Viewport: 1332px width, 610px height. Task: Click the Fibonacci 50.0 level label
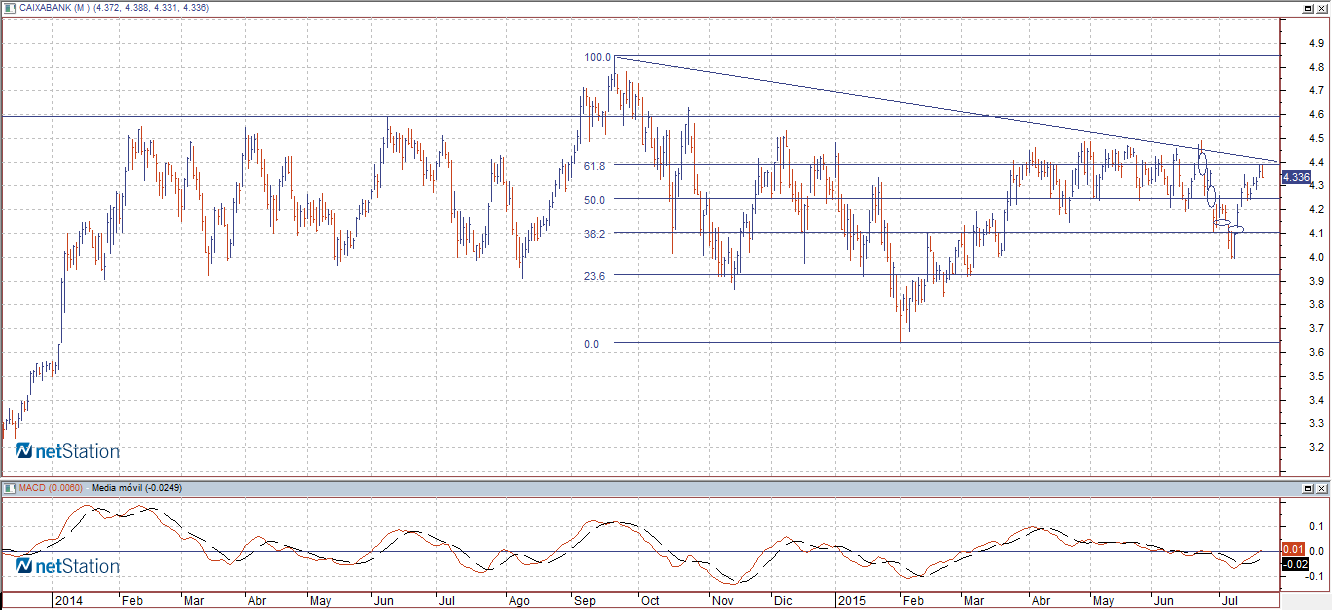tap(597, 199)
